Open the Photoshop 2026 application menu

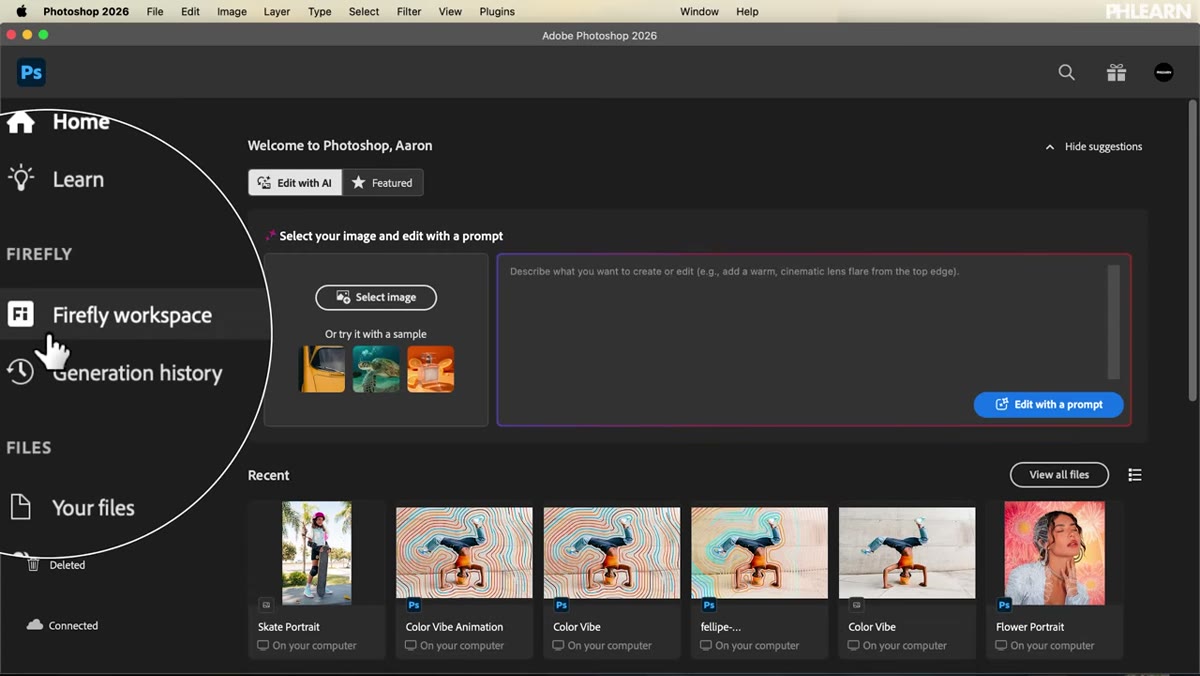tap(87, 12)
